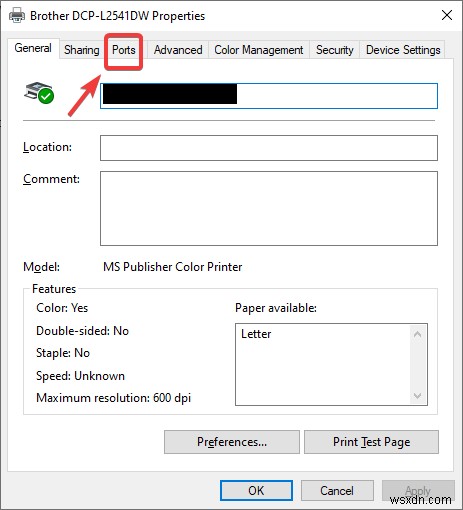Open the Sharing tab
This screenshot has width=463, height=510.
click(x=82, y=50)
